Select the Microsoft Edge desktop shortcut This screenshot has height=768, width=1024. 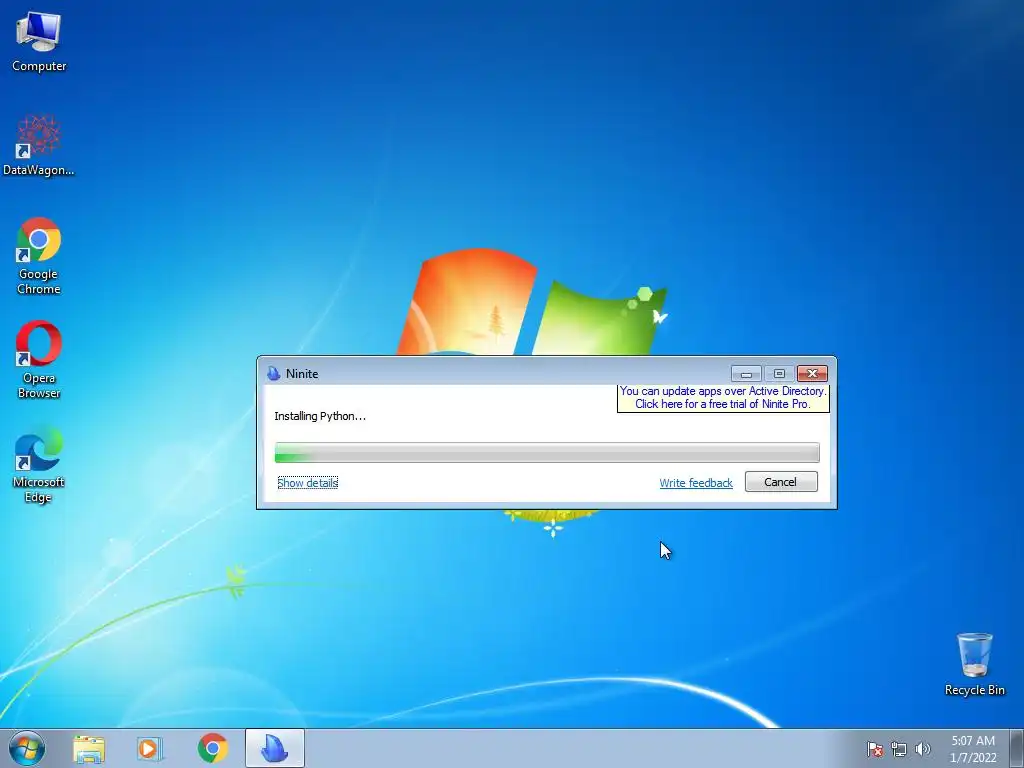[39, 464]
